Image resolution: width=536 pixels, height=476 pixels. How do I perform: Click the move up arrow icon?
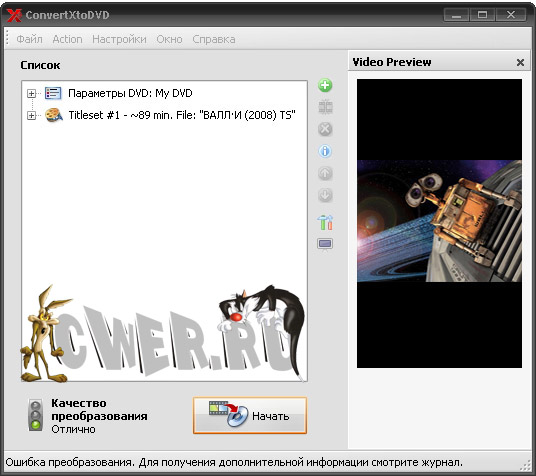pos(325,173)
